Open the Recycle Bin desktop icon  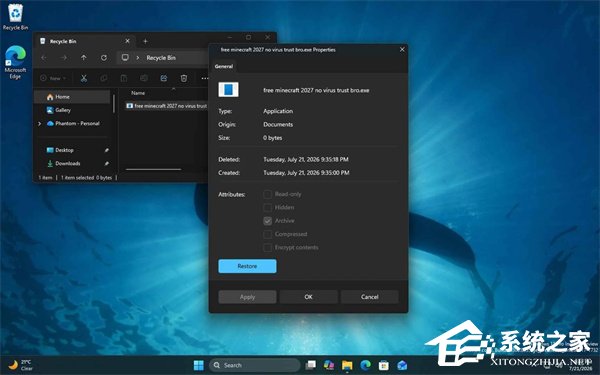(x=15, y=17)
